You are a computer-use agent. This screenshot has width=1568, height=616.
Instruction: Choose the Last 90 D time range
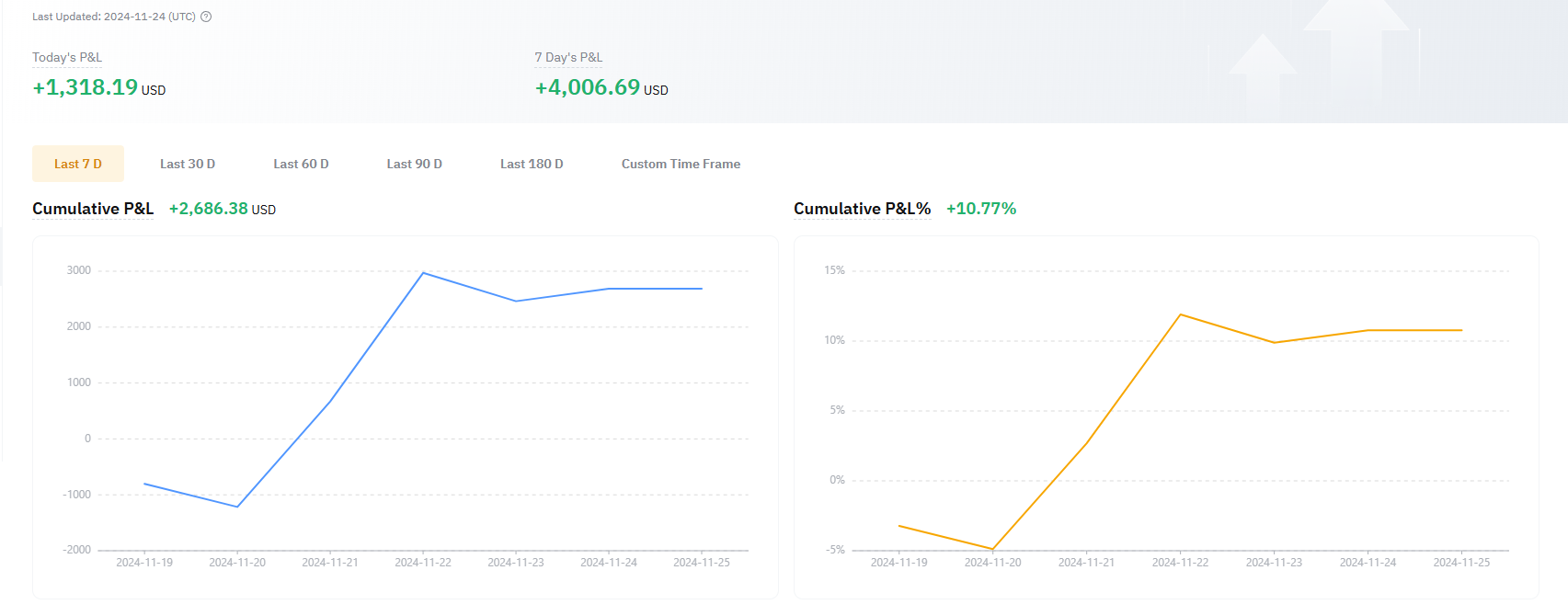click(x=414, y=164)
